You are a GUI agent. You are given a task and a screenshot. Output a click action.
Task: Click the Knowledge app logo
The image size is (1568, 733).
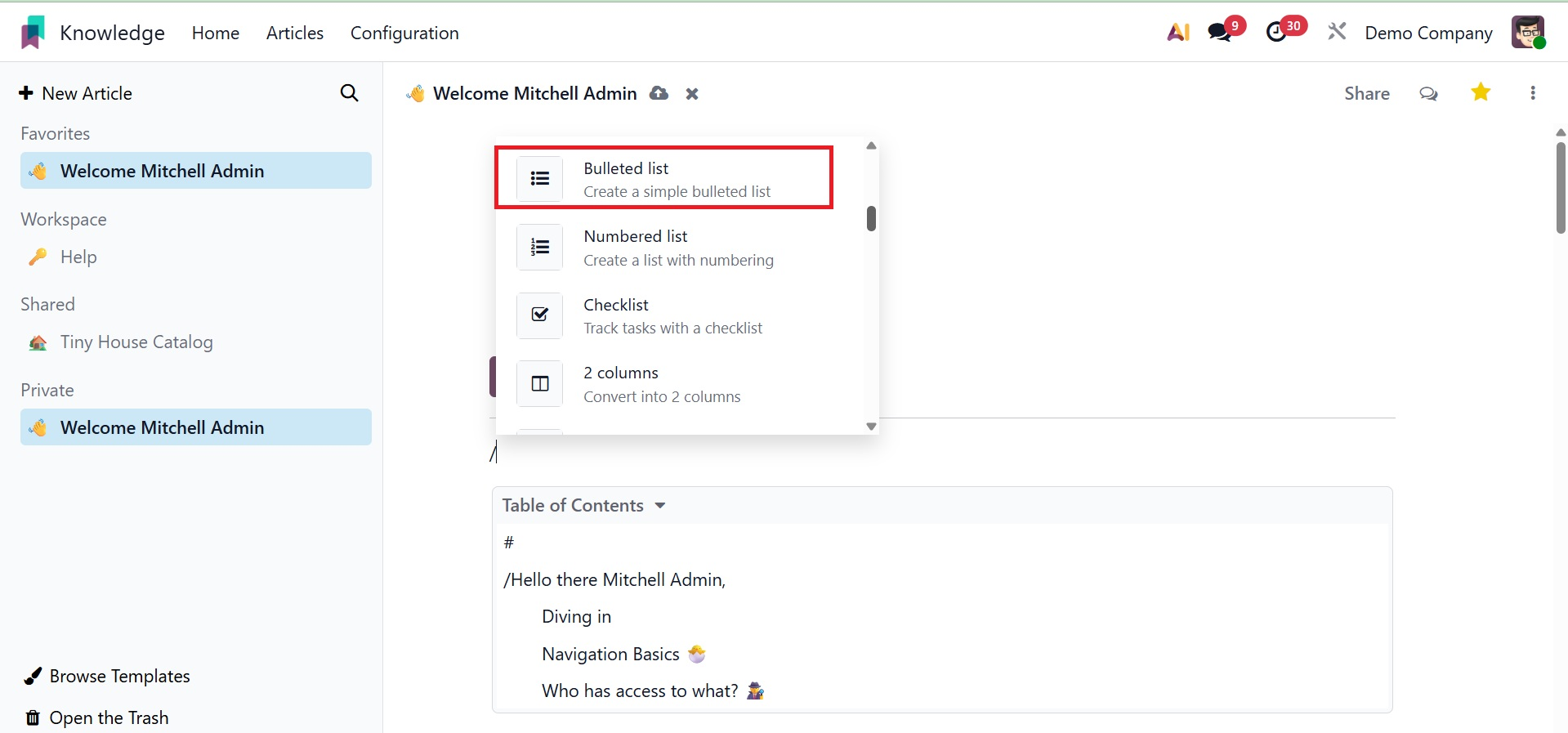click(x=33, y=33)
